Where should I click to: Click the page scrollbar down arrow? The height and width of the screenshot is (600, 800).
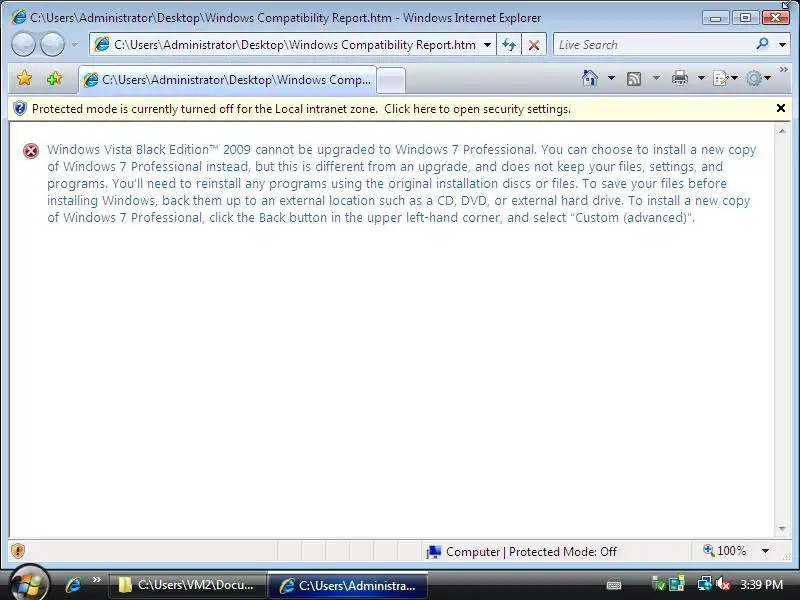click(782, 529)
